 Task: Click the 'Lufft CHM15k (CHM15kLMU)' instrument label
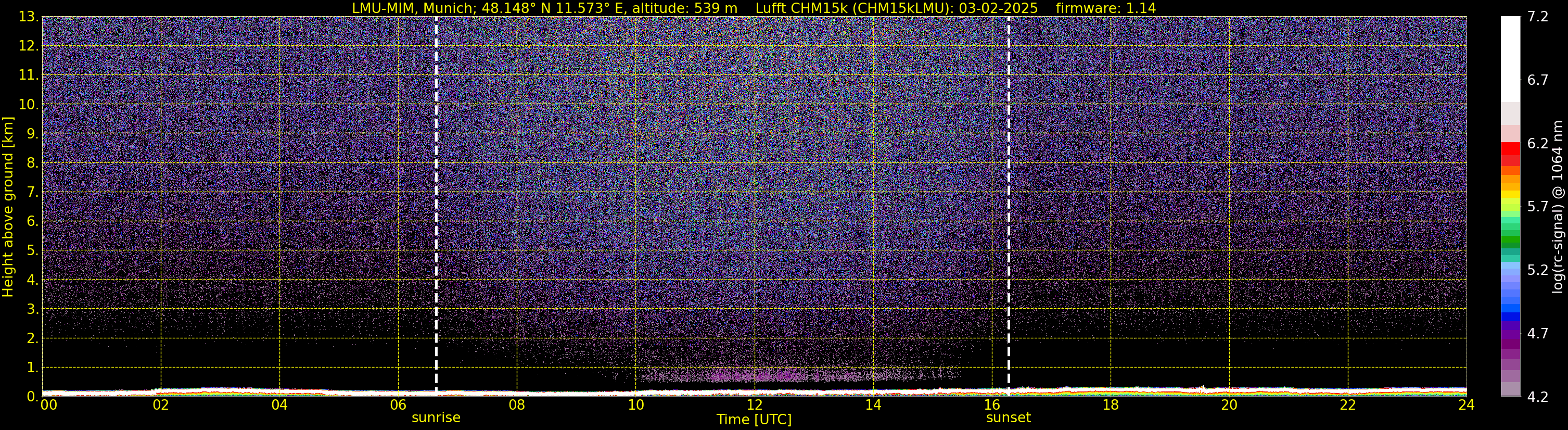[x=852, y=8]
